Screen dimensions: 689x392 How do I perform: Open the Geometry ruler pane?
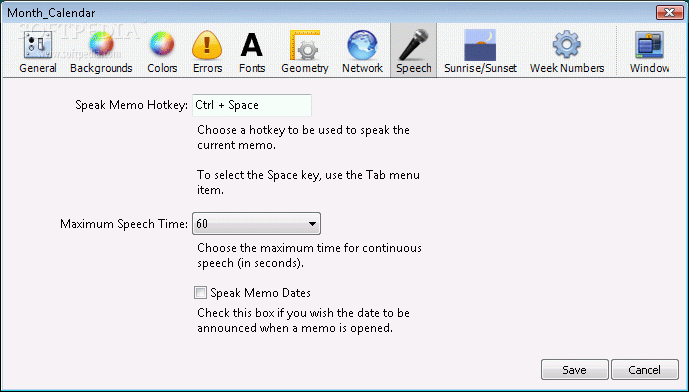click(305, 51)
